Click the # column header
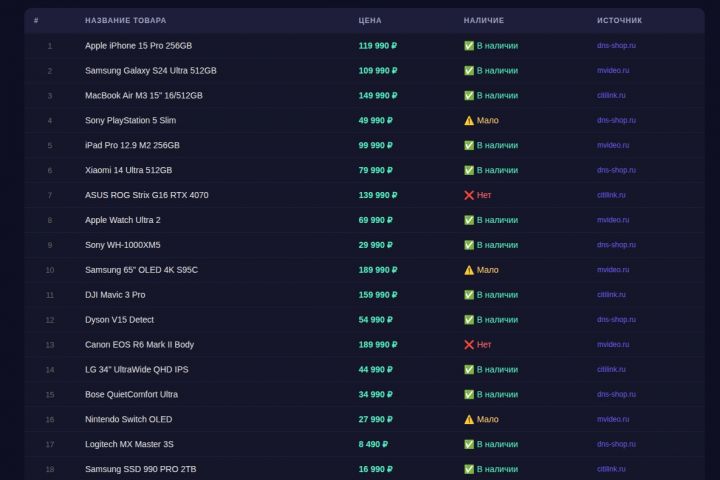Viewport: 720px width, 480px height. tap(36, 21)
